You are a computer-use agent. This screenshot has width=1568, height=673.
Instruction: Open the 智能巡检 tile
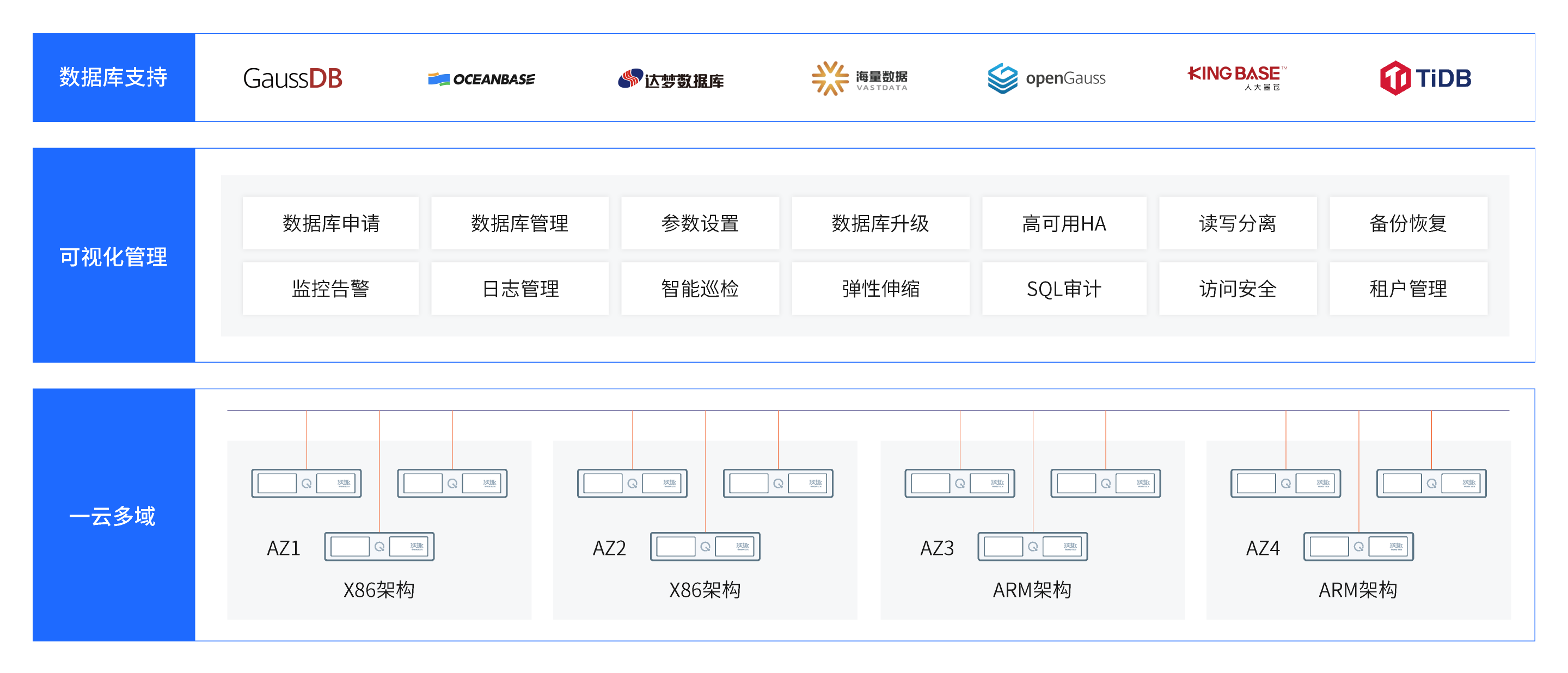pos(700,289)
